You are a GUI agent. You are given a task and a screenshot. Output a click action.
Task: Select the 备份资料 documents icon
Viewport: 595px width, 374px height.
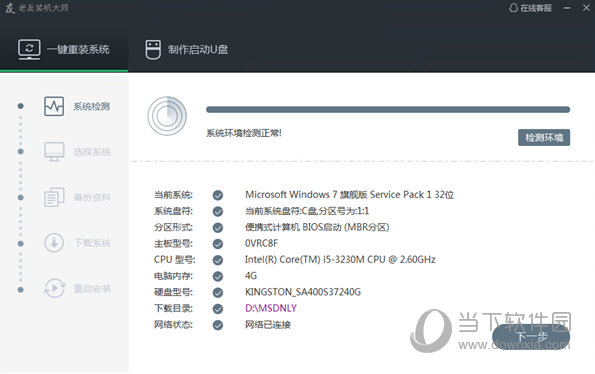pyautogui.click(x=54, y=197)
